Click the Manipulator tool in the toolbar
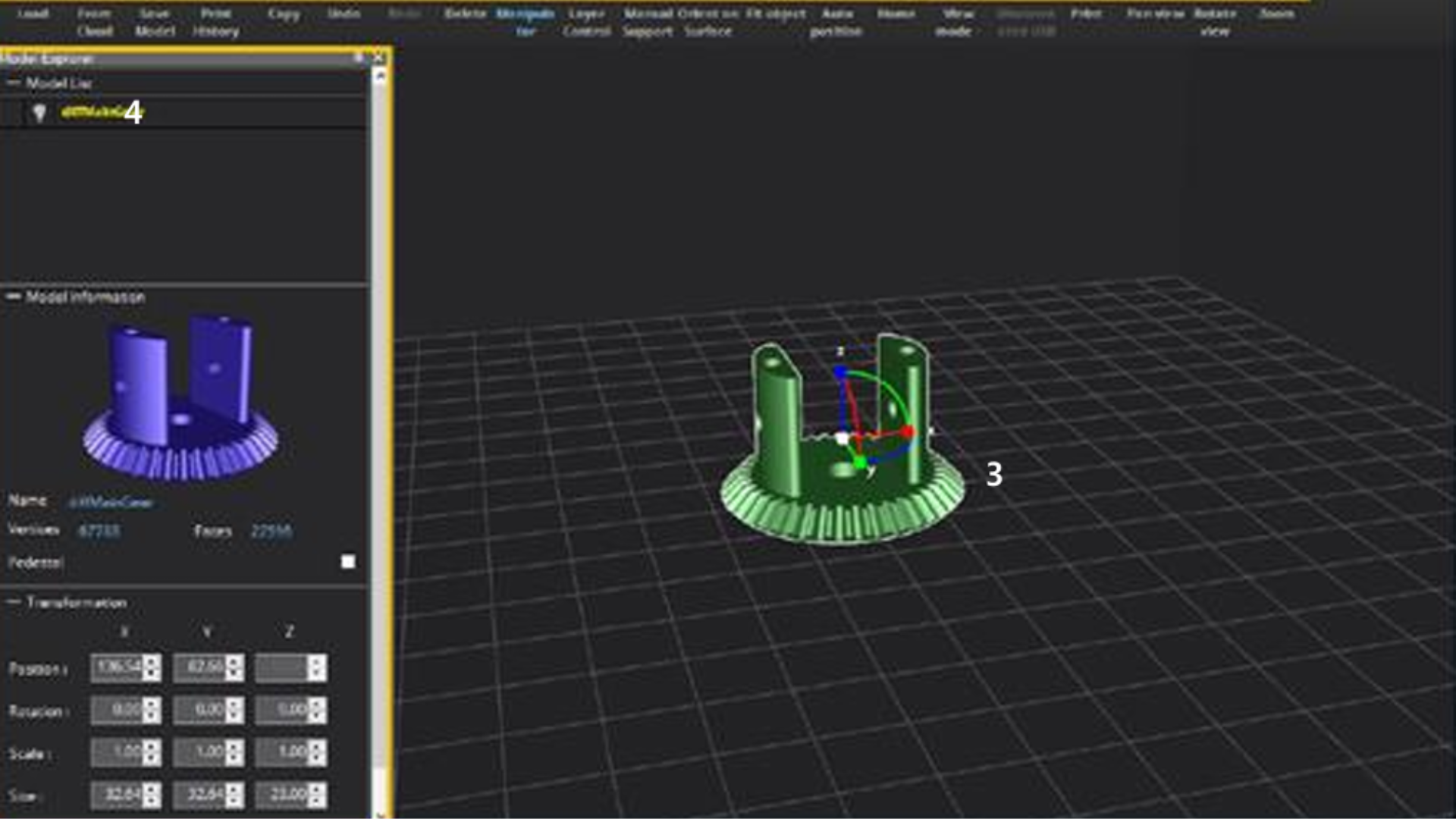1456x819 pixels. tap(525, 22)
